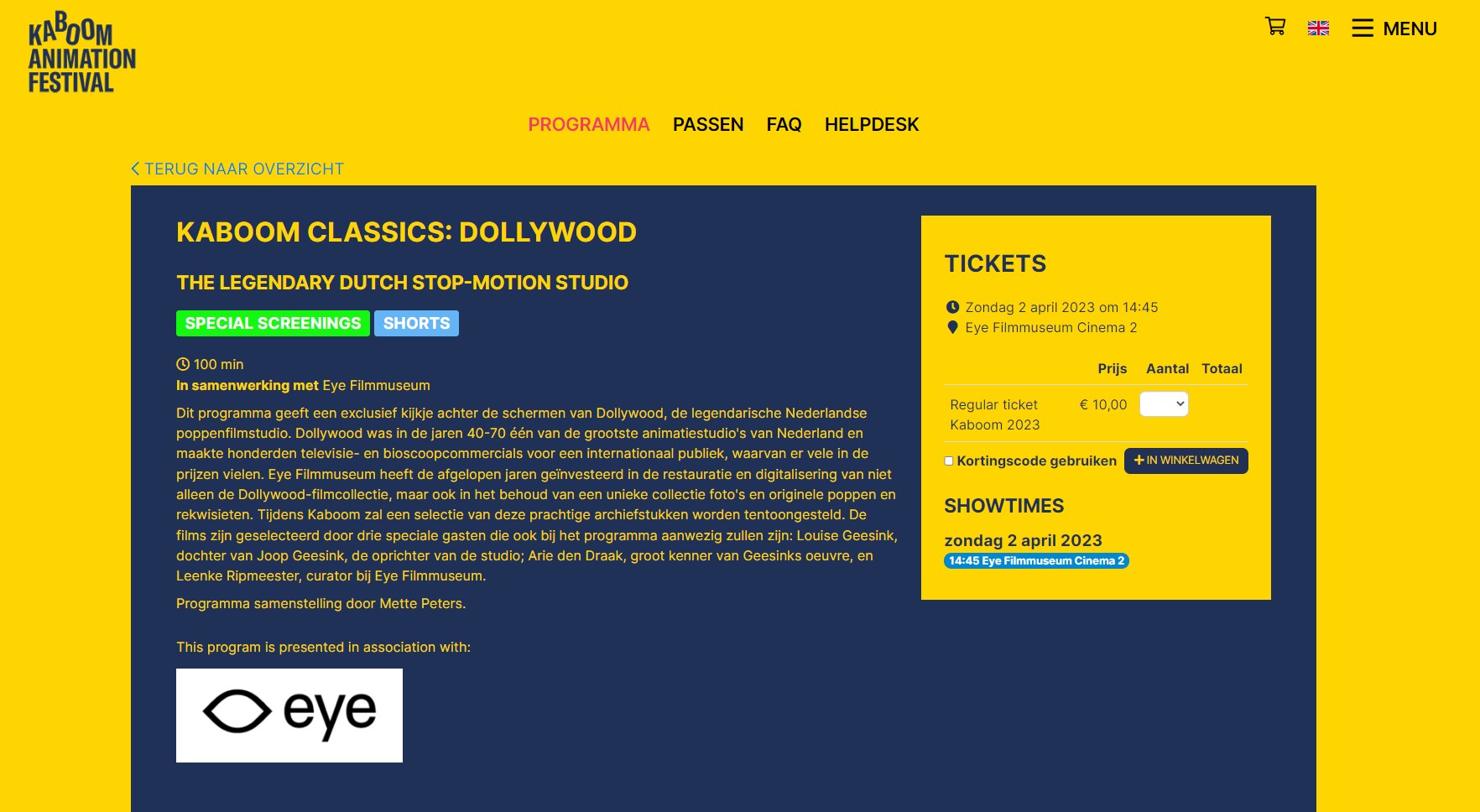Click the € 10,00 price
This screenshot has height=812, width=1480.
1103,404
